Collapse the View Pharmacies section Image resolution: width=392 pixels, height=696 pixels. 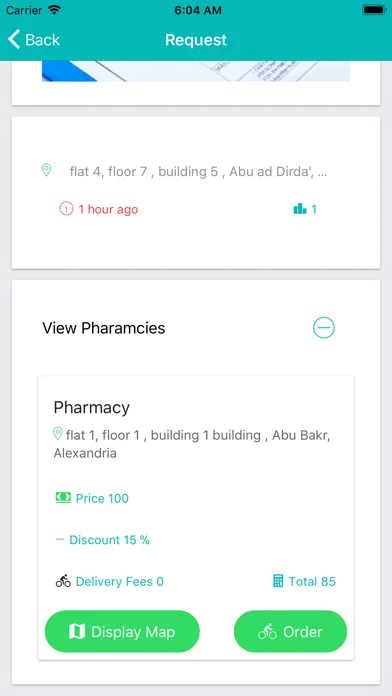[x=324, y=328]
